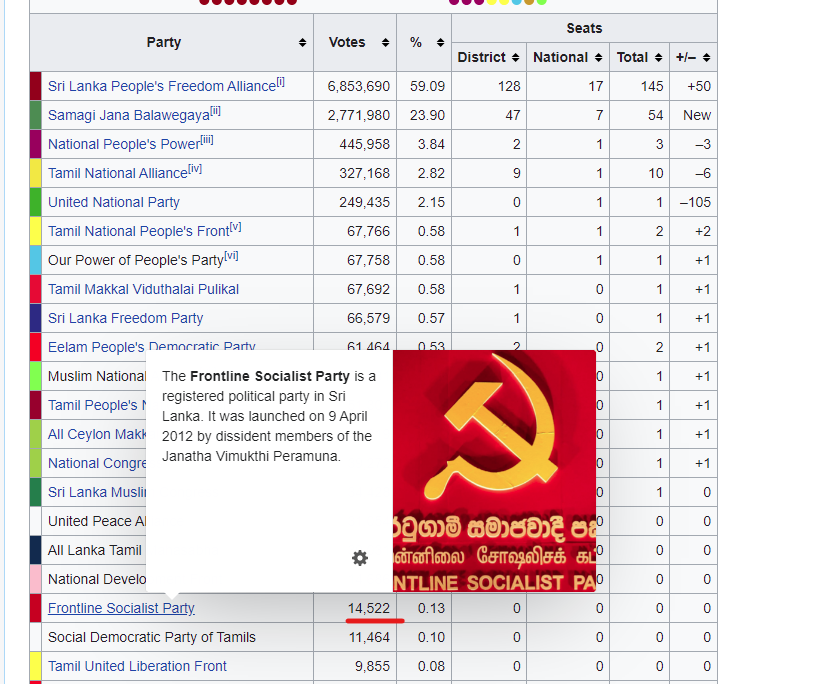Viewport: 821px width, 684px height.
Task: Open Frontline Socialist Party link
Action: (x=121, y=608)
